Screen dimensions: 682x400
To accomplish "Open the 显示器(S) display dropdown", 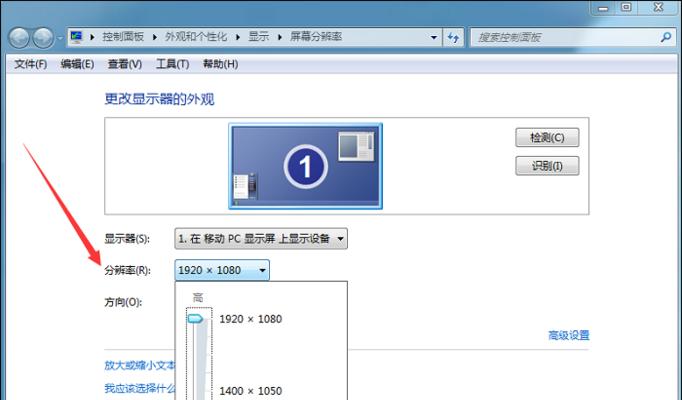I will 261,239.
